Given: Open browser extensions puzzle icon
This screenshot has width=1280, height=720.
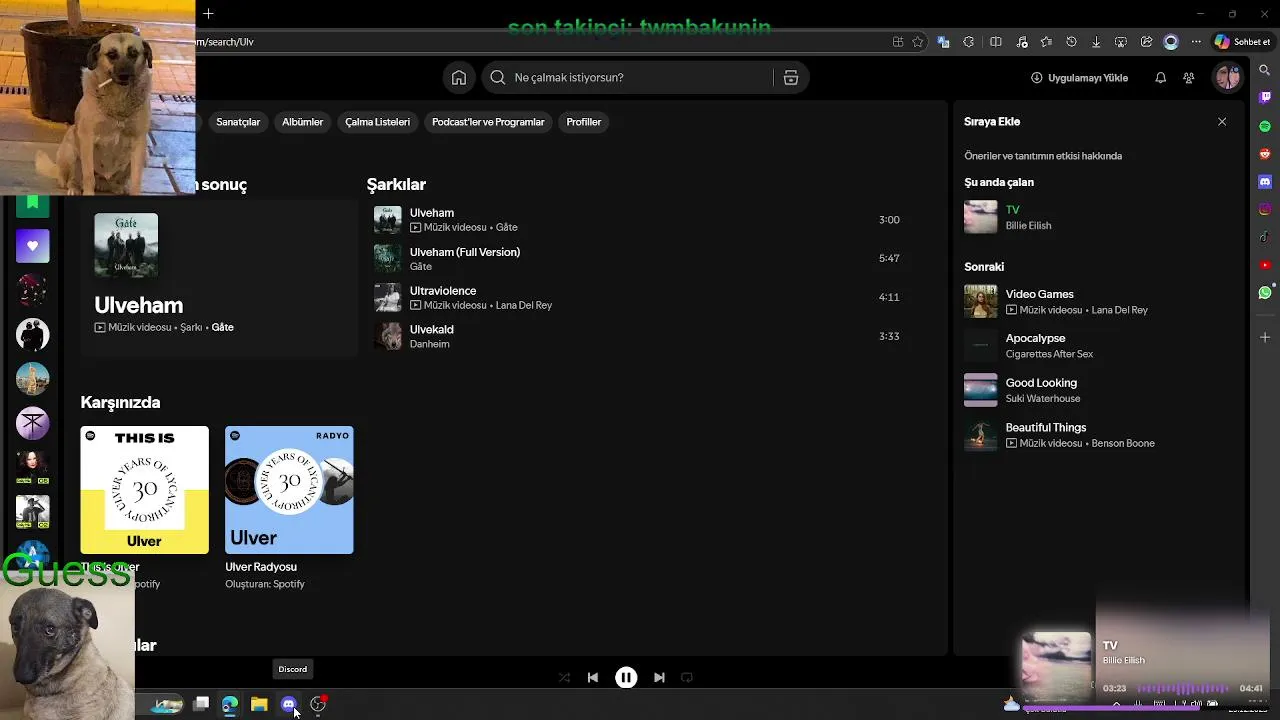Looking at the screenshot, I should click(x=968, y=42).
